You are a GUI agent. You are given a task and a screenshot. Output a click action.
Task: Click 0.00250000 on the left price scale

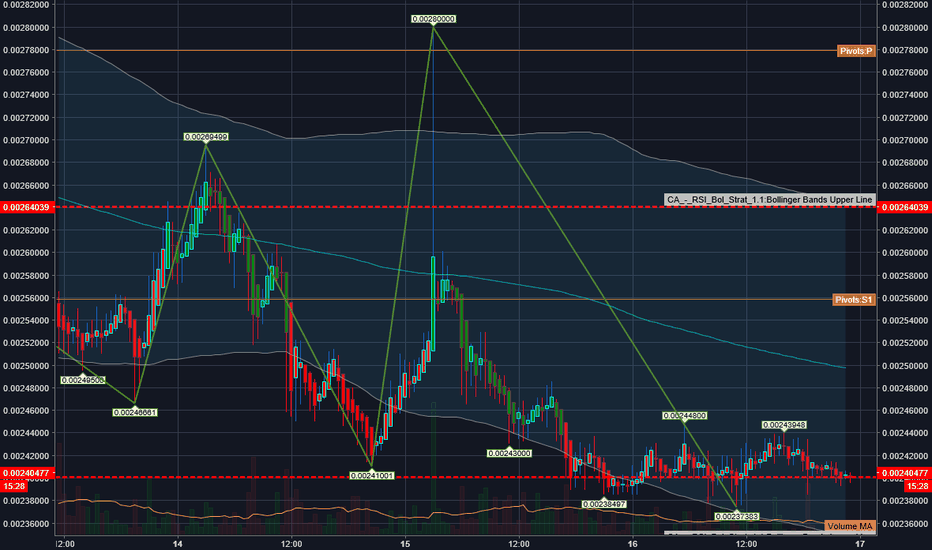coord(26,366)
